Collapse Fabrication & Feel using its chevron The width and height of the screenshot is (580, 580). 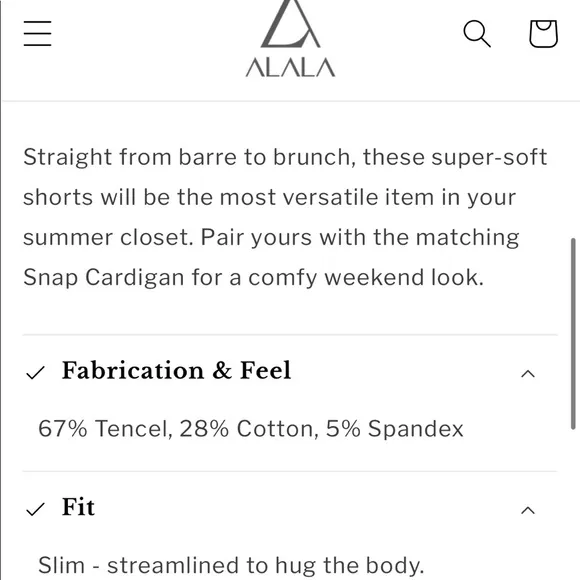pos(528,374)
